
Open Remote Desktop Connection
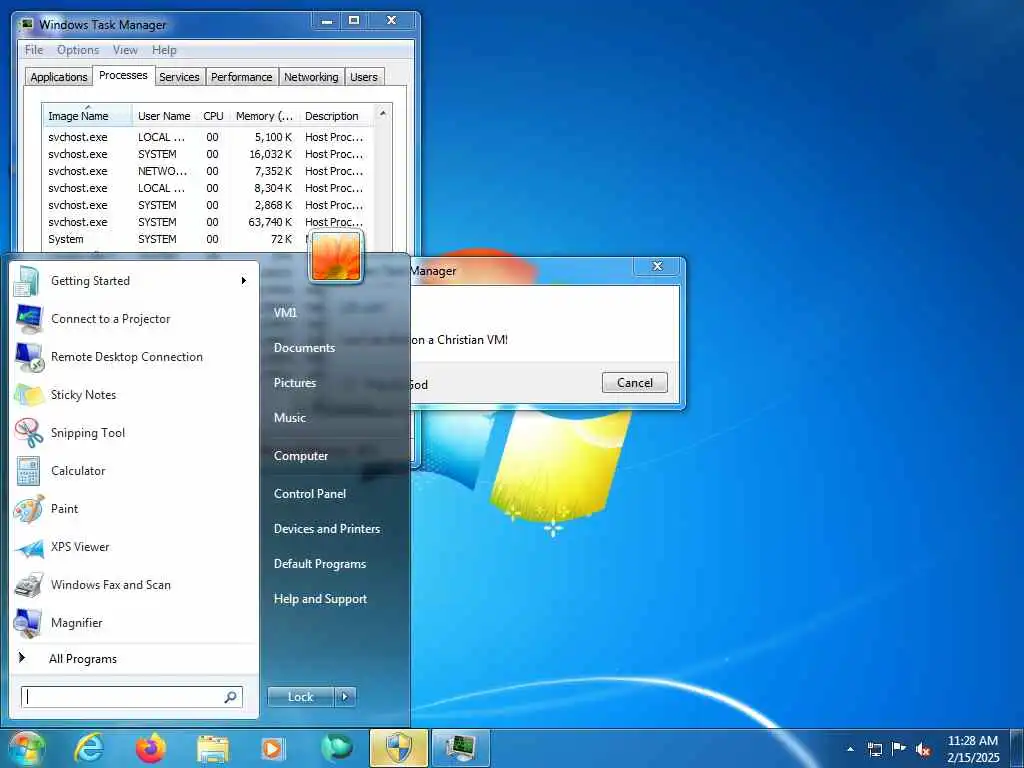pos(134,357)
